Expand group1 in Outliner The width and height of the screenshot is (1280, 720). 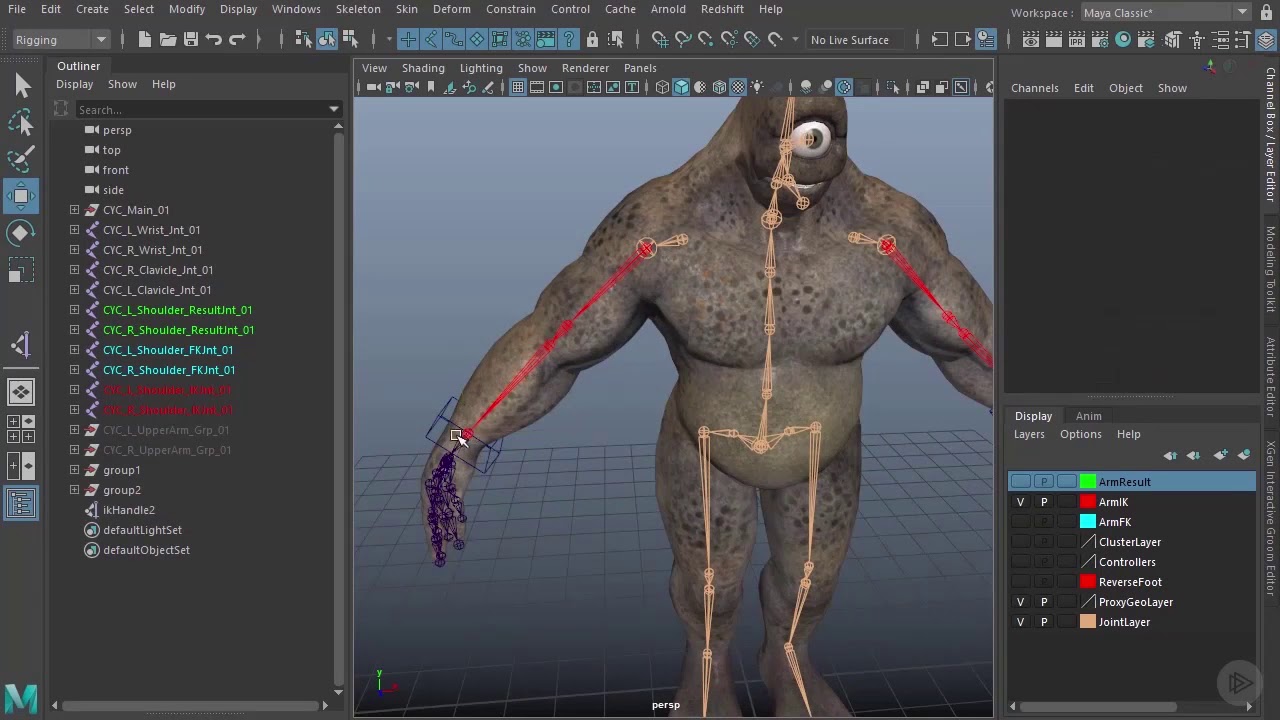pos(74,470)
